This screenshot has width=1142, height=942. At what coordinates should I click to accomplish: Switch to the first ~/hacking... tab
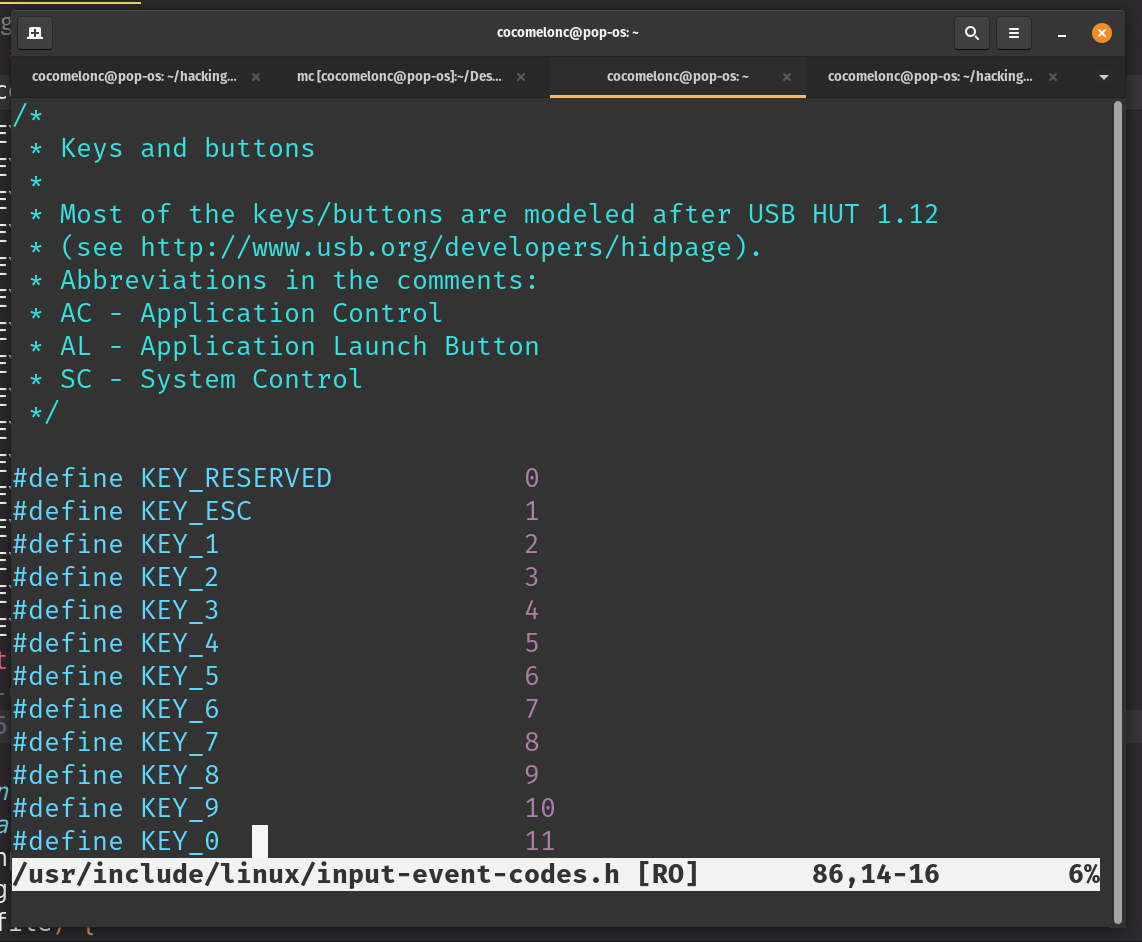(x=134, y=76)
